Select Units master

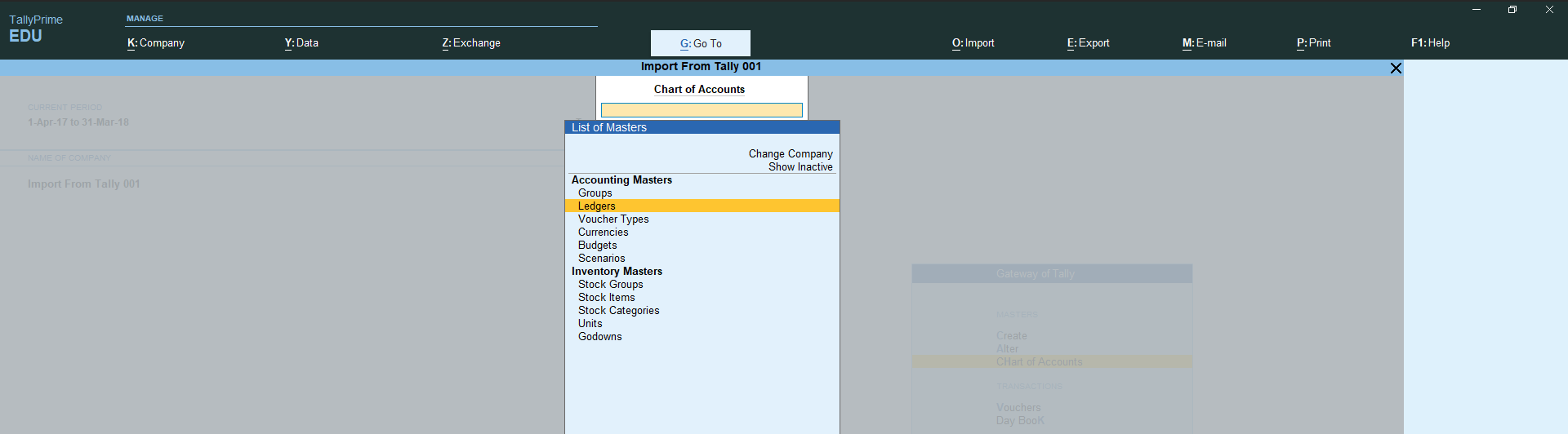(x=590, y=324)
